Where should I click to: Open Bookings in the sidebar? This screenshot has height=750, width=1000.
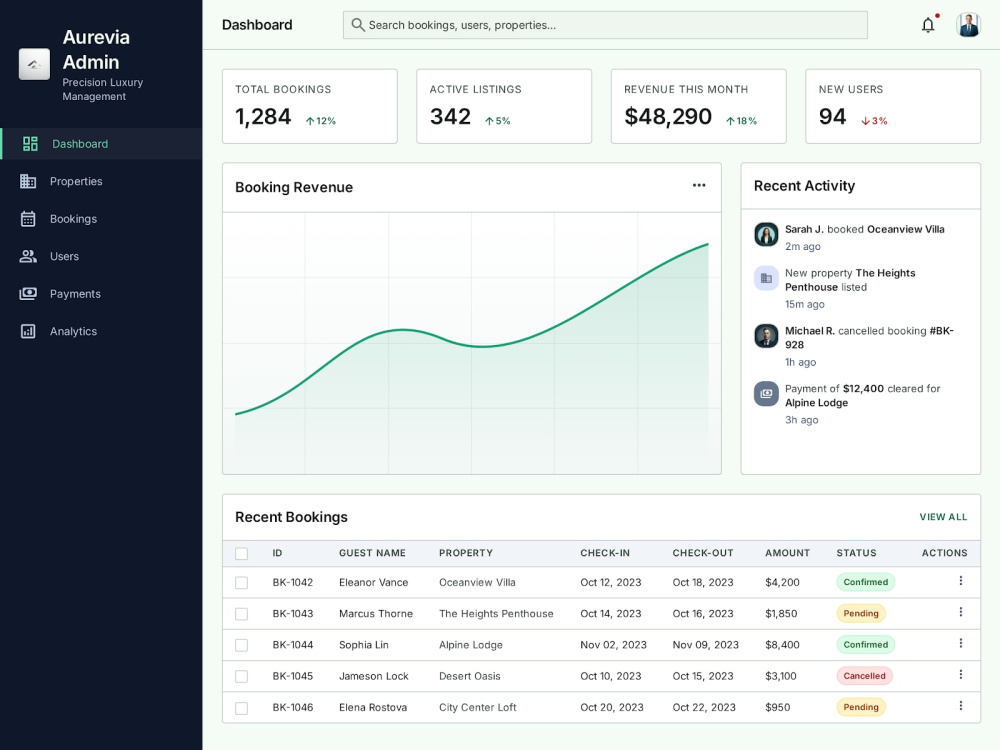point(101,219)
